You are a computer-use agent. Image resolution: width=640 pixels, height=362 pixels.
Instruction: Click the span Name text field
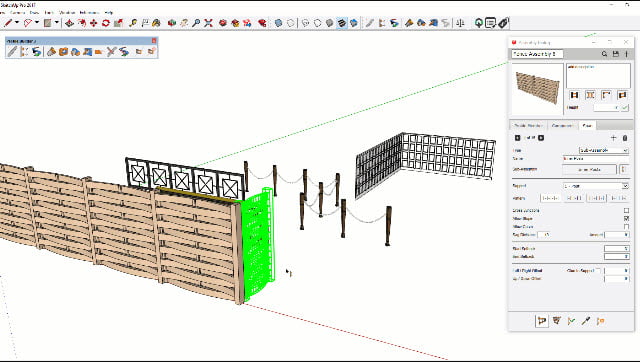(596, 158)
